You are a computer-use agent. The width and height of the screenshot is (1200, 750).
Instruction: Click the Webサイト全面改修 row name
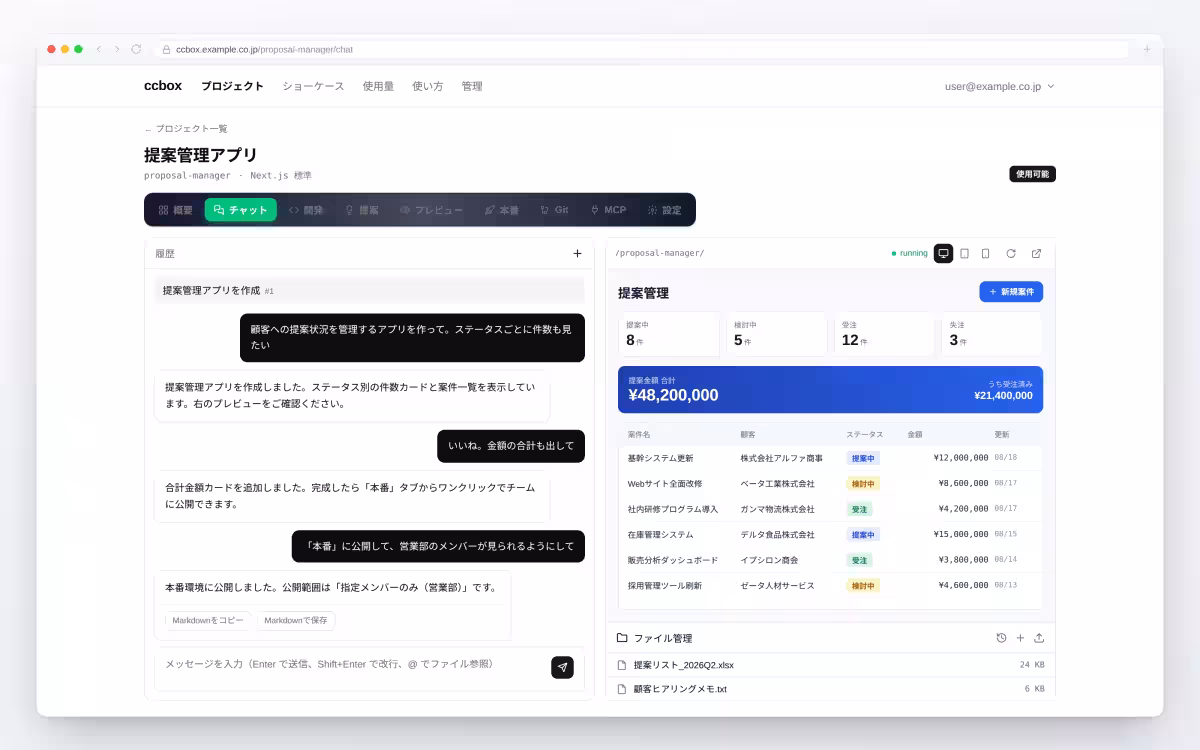point(665,484)
